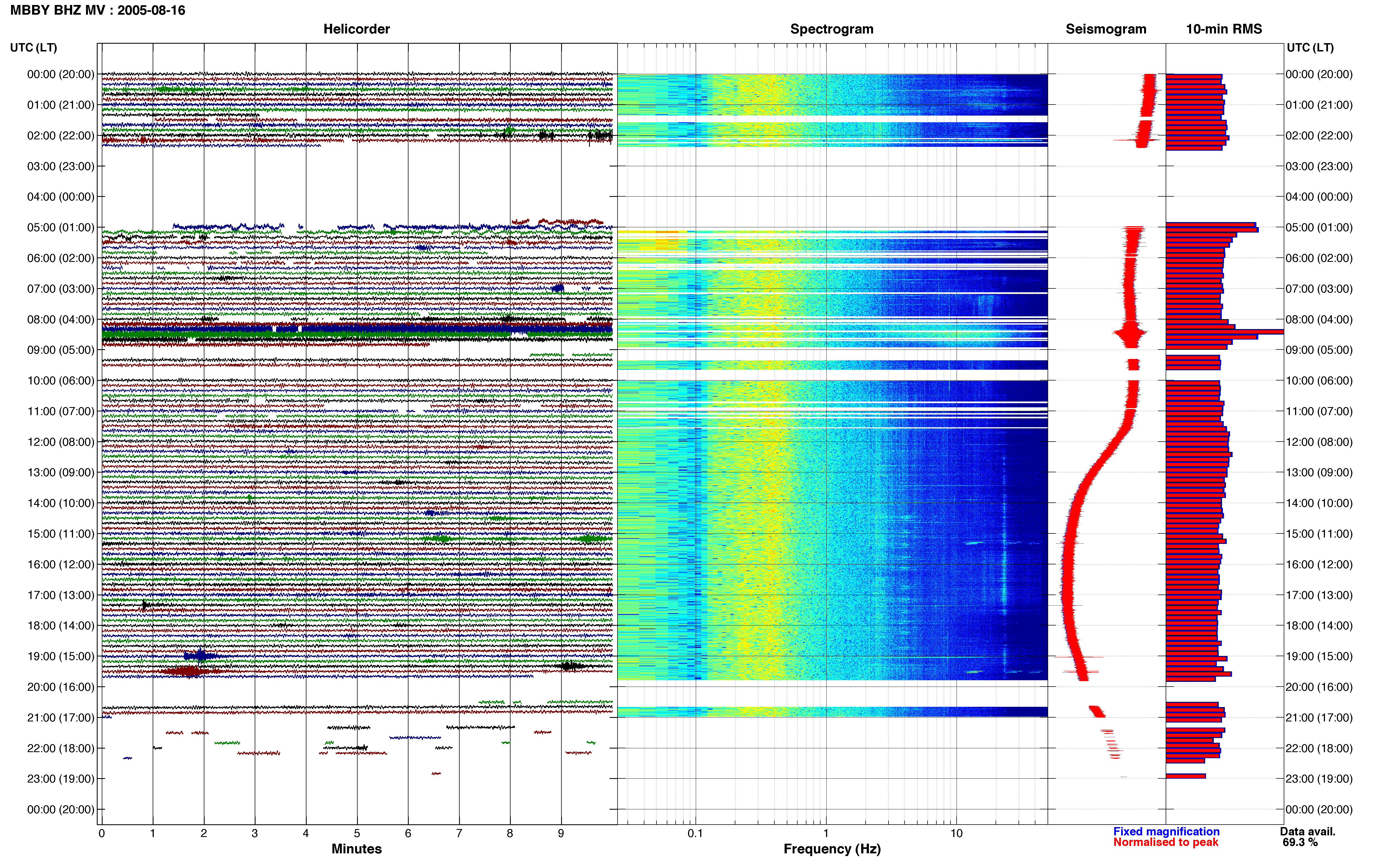Select "12:00 (08:00)" on the left time axis
1388x868 pixels.
[61, 442]
